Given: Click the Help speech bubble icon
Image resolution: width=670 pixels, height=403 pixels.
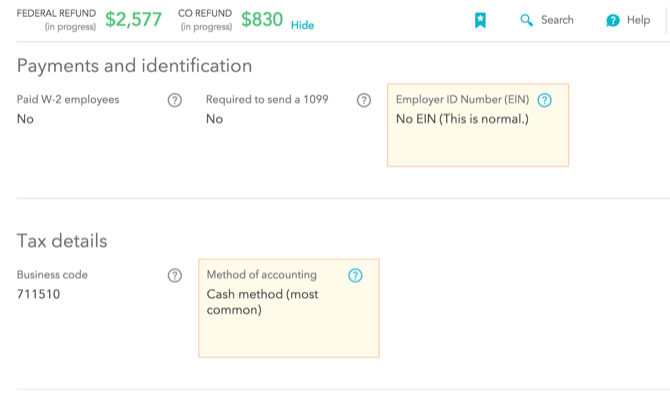Looking at the screenshot, I should tap(613, 21).
